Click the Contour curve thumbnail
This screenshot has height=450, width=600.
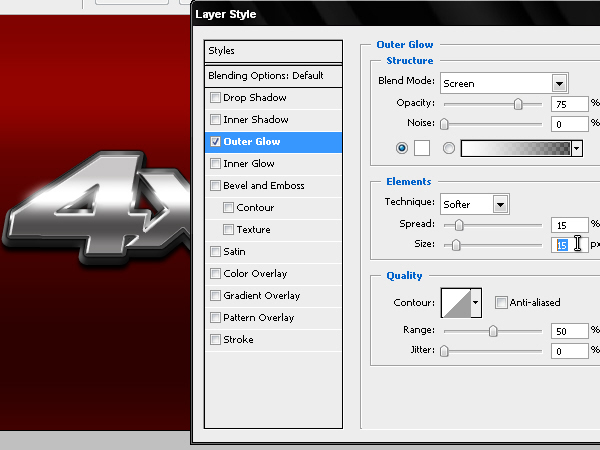(x=455, y=302)
